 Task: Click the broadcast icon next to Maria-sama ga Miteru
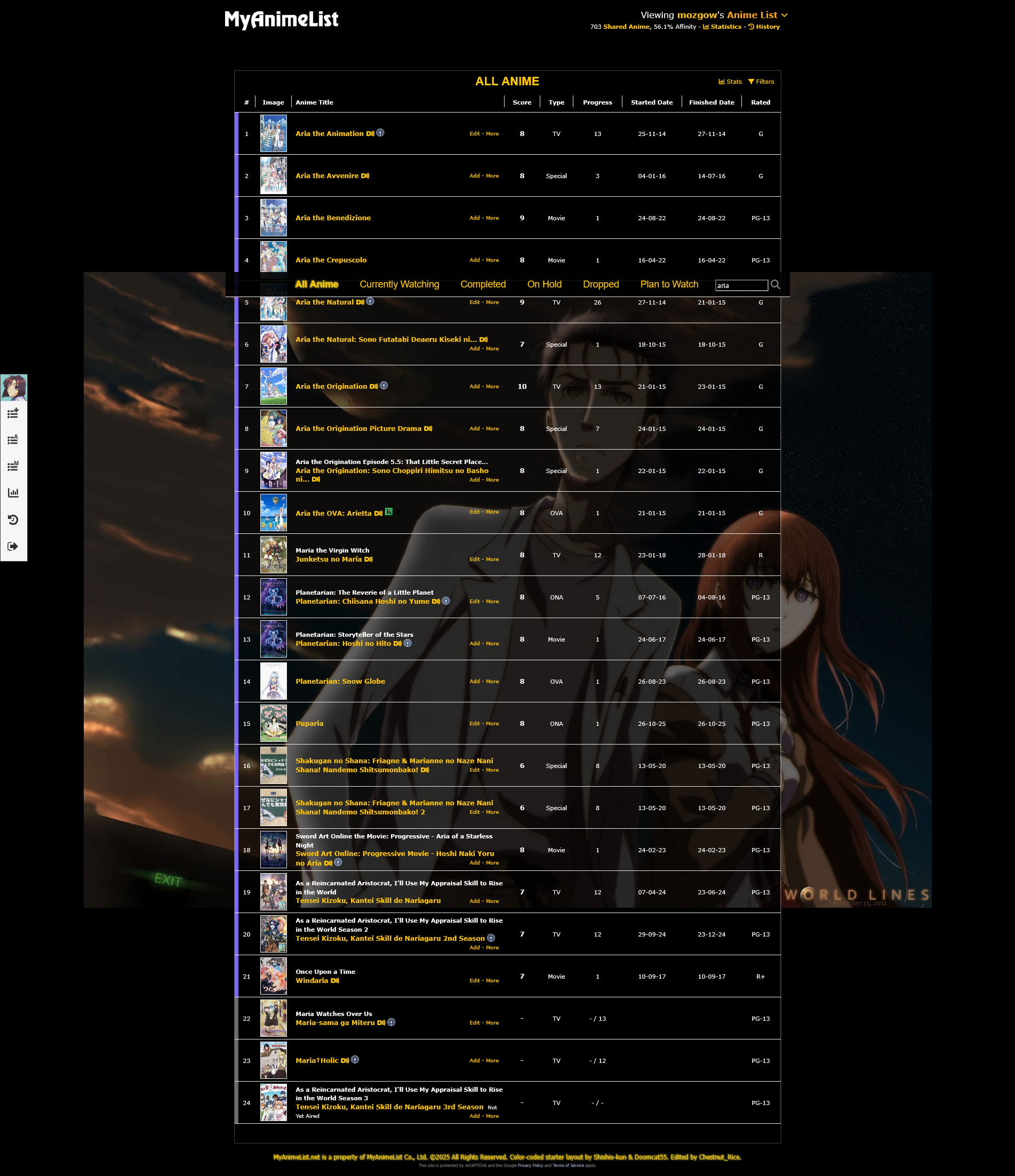(391, 1022)
